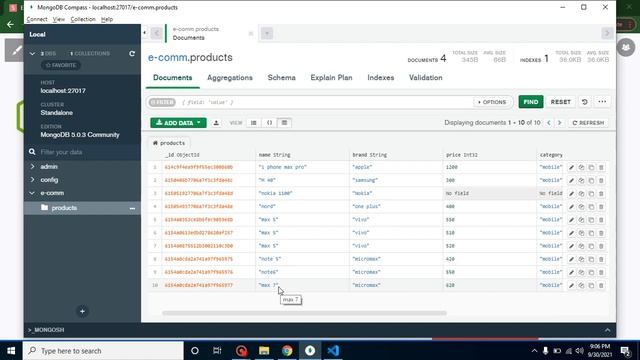Expand the config database

(33, 180)
